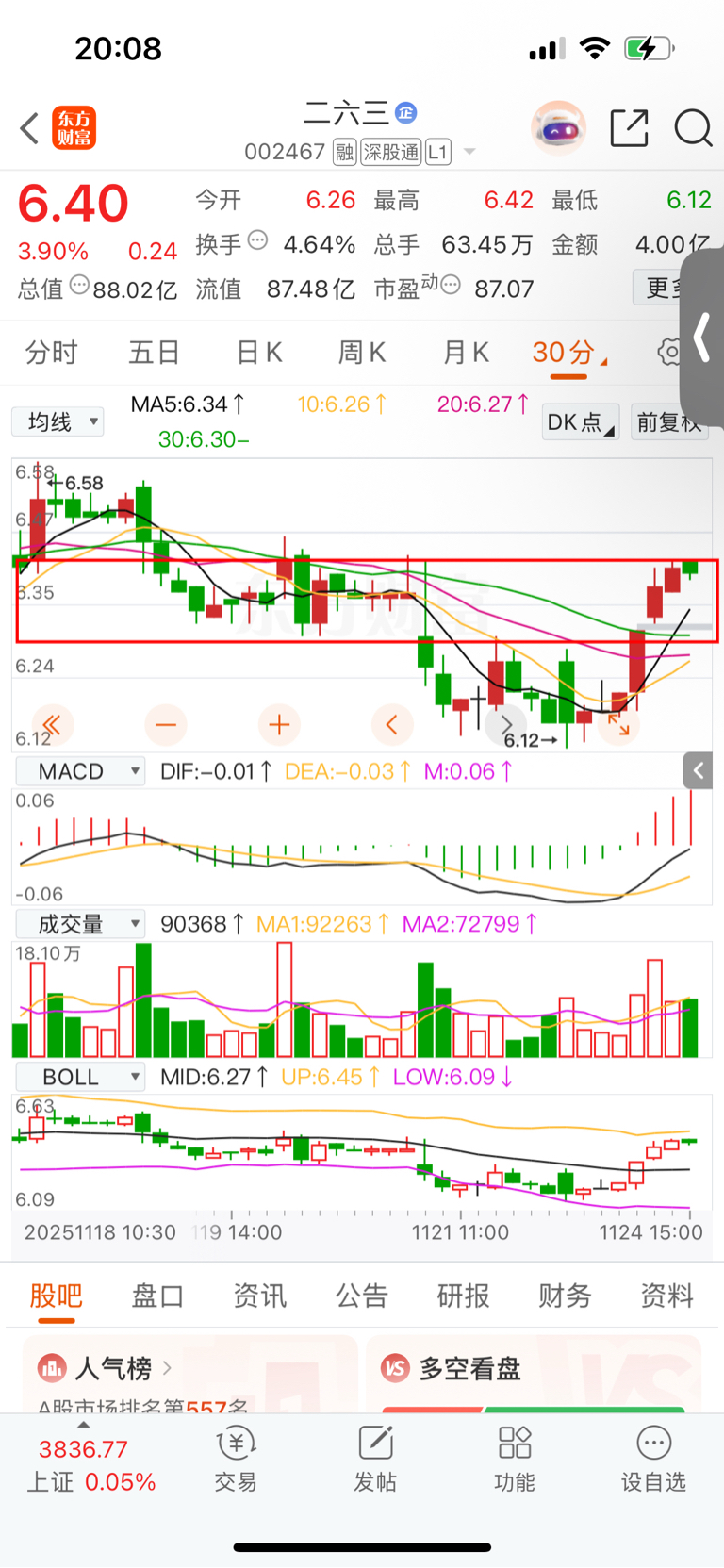This screenshot has height=1568, width=724.
Task: Toggle the DK点 button
Action: click(581, 421)
